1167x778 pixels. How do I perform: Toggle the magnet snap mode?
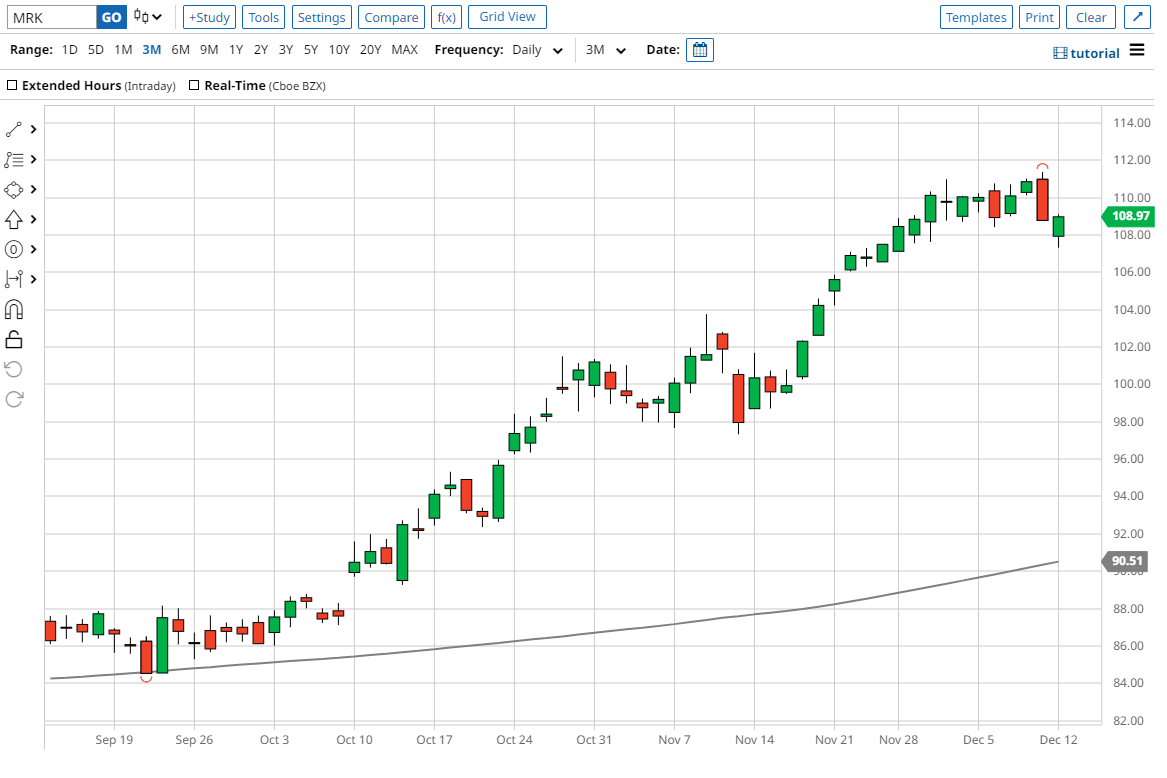[14, 310]
